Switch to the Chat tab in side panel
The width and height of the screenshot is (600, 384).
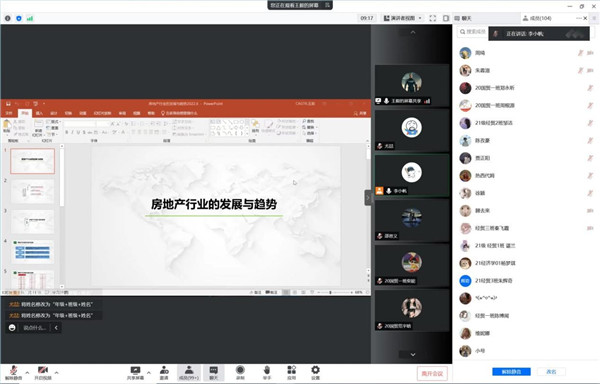click(463, 18)
